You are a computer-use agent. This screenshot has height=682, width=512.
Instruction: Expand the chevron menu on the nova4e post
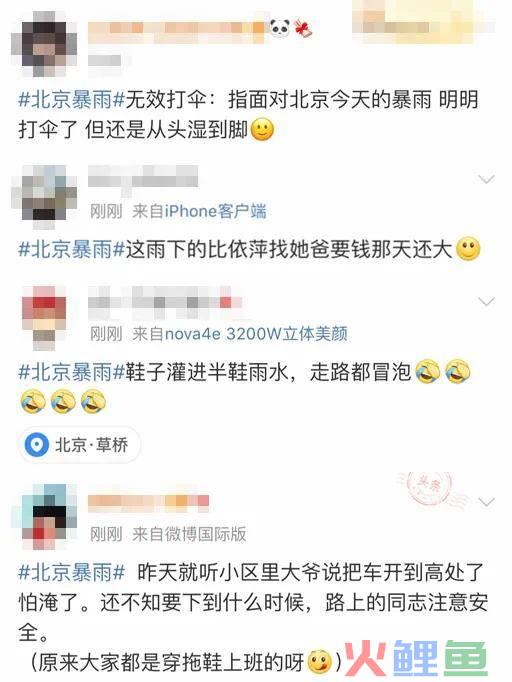click(486, 301)
